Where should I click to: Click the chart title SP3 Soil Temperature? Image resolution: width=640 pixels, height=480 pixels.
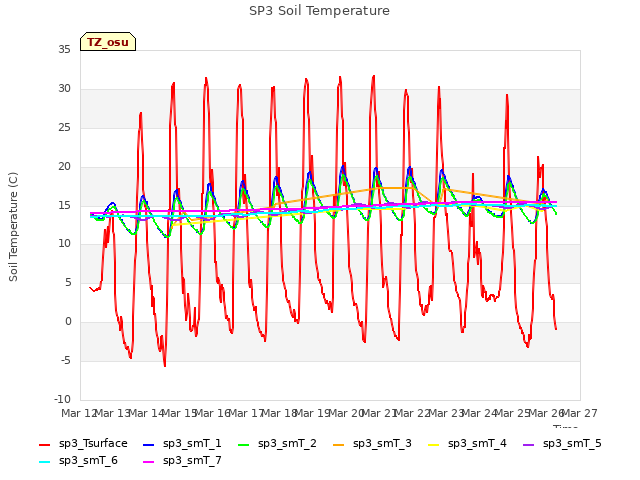[319, 11]
